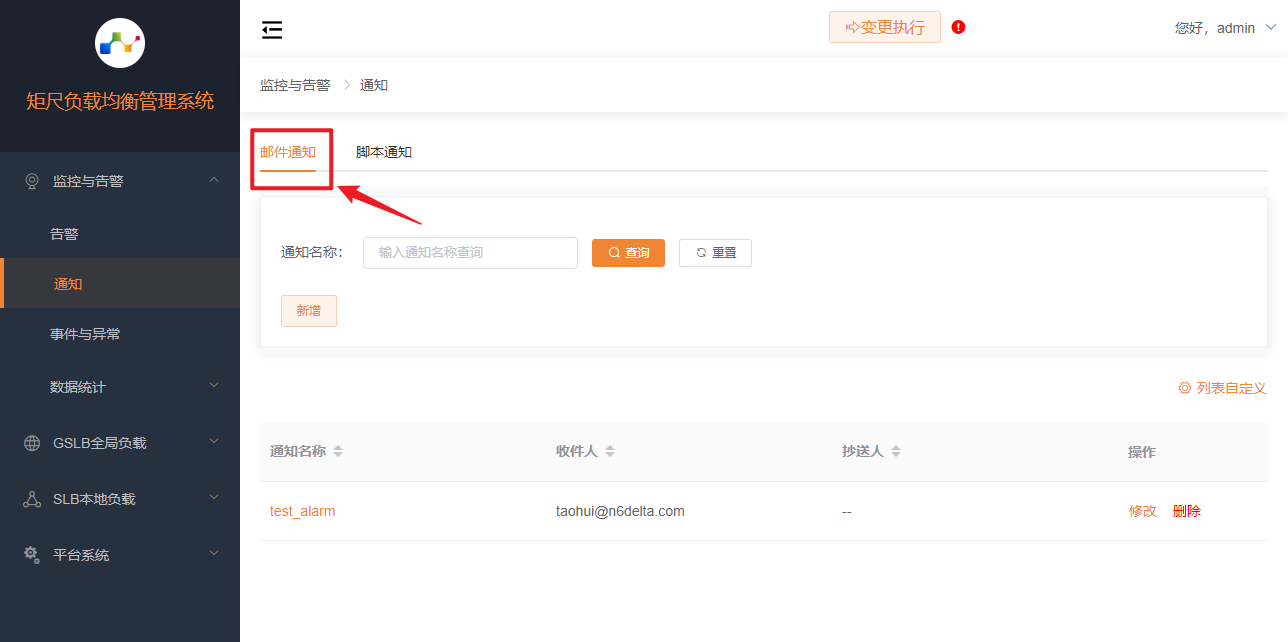Click the 列表自定义 settings icon
This screenshot has width=1288, height=642.
tap(1185, 388)
